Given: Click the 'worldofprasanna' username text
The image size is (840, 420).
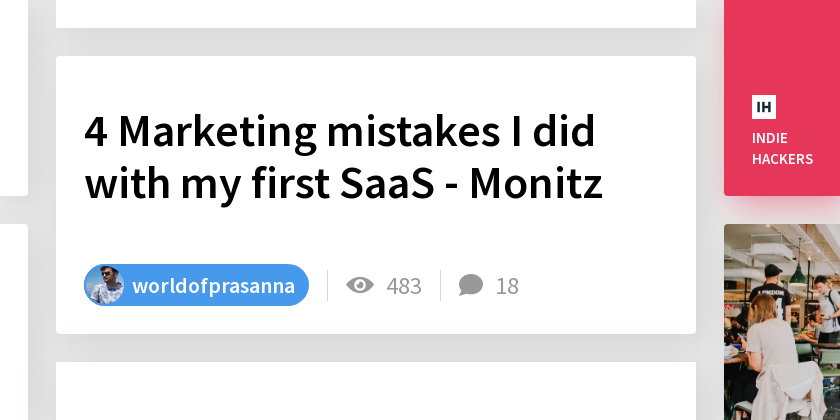Looking at the screenshot, I should pyautogui.click(x=213, y=286).
